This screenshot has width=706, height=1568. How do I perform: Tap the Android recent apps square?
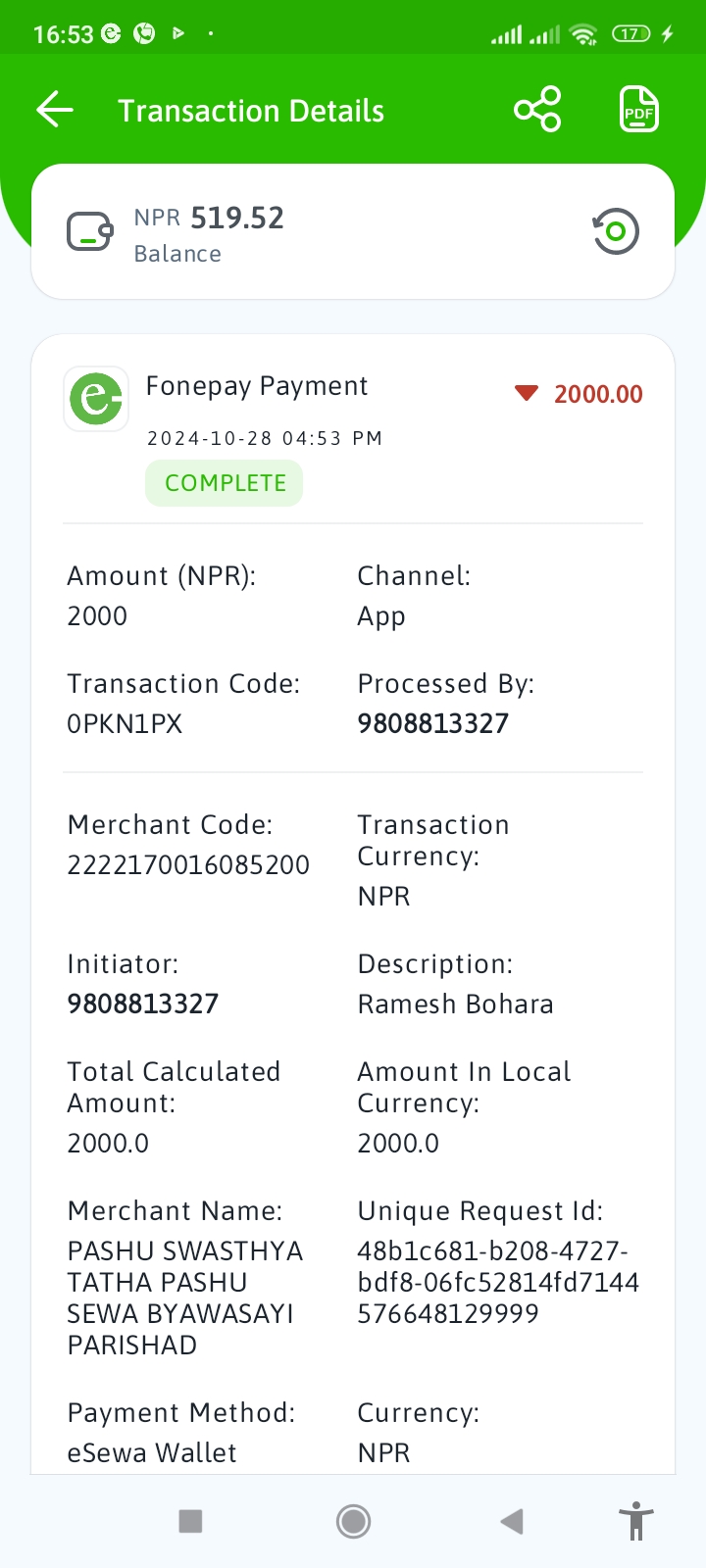coord(190,1521)
